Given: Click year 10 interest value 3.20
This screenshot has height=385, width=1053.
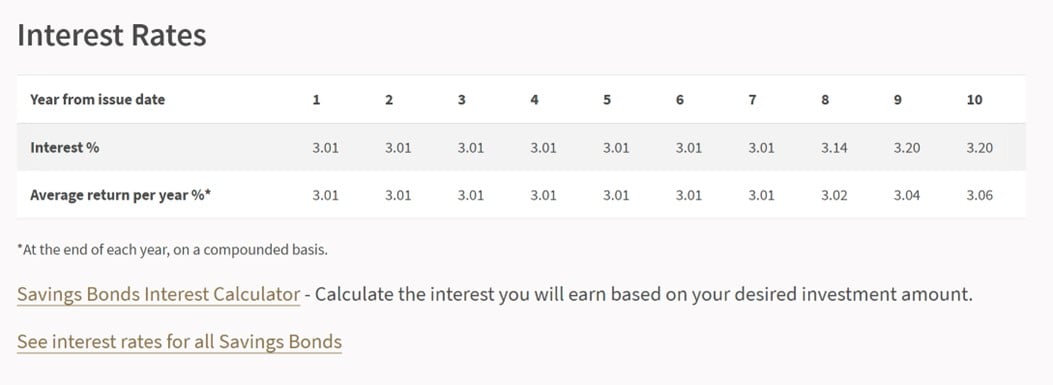Looking at the screenshot, I should [979, 148].
